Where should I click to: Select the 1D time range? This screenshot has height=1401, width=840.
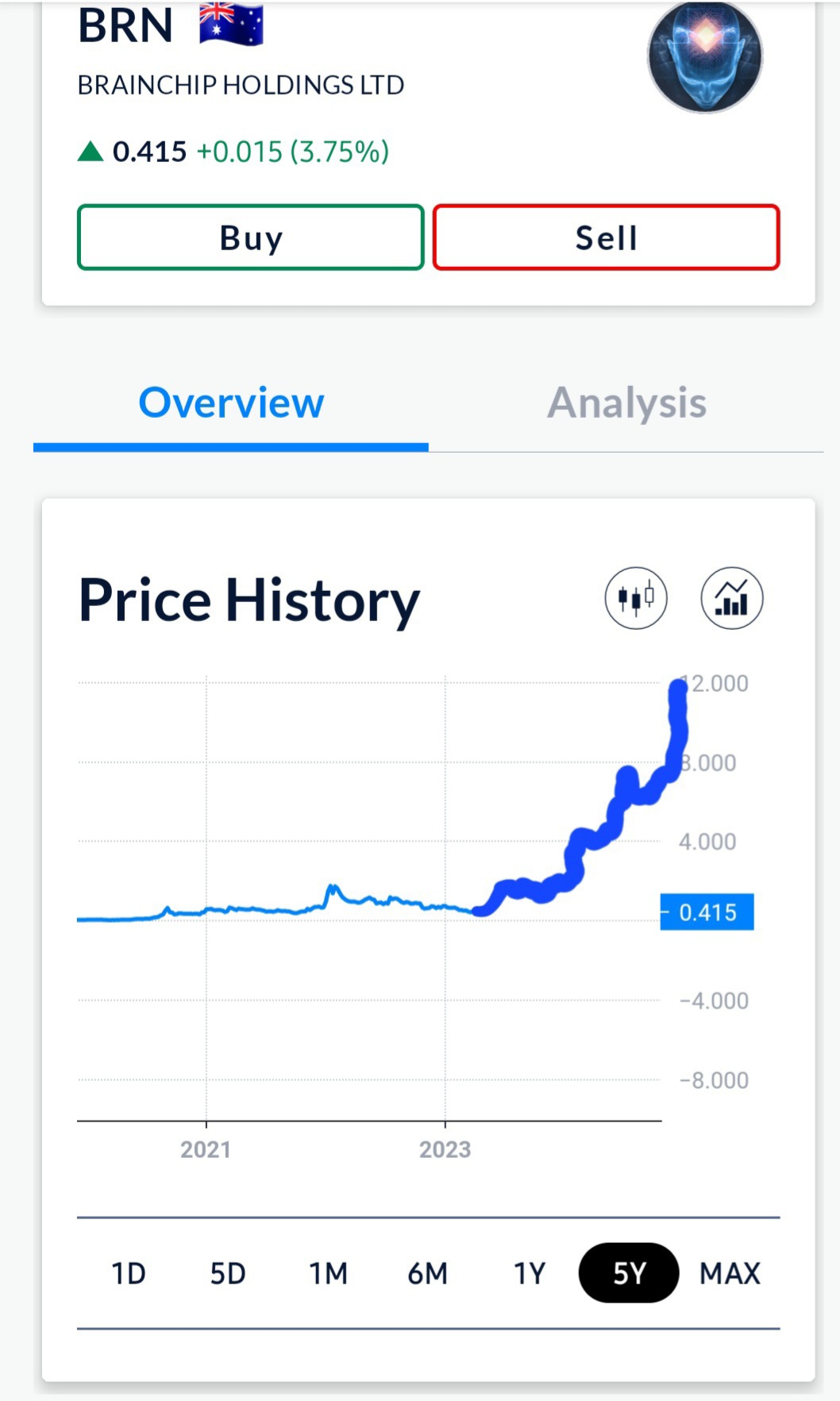tap(129, 1273)
